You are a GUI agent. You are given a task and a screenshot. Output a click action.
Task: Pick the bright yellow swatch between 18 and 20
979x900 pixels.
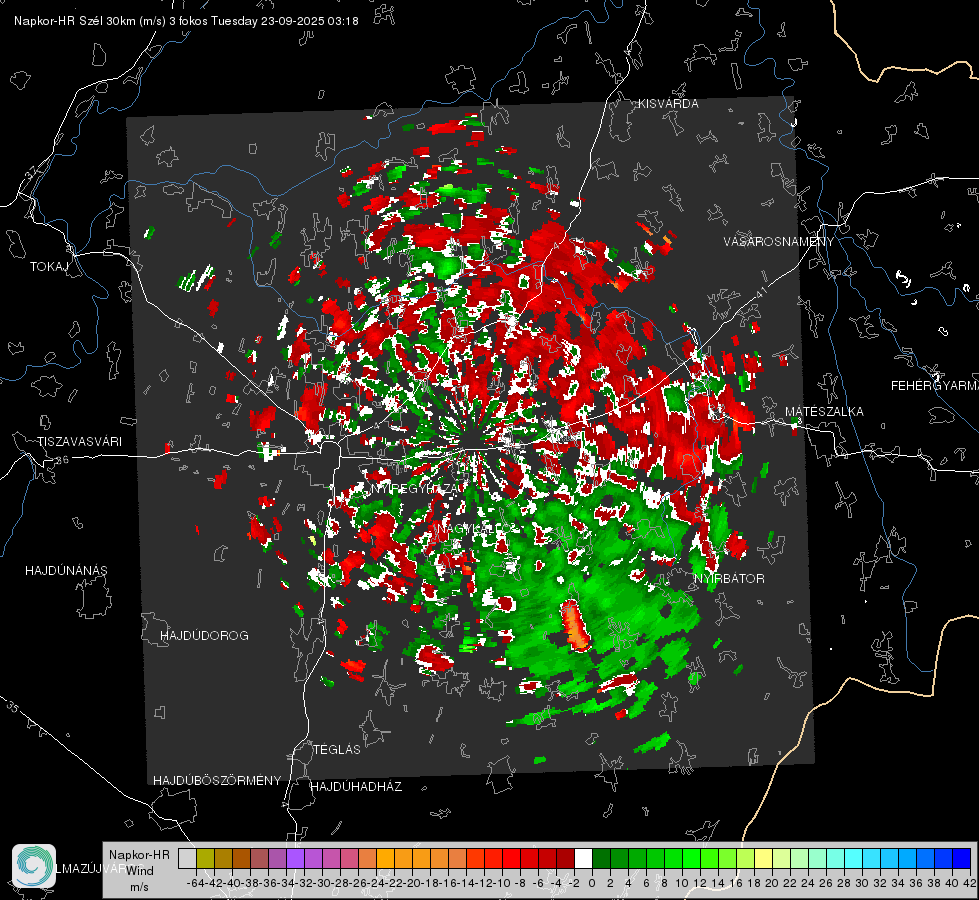click(764, 858)
